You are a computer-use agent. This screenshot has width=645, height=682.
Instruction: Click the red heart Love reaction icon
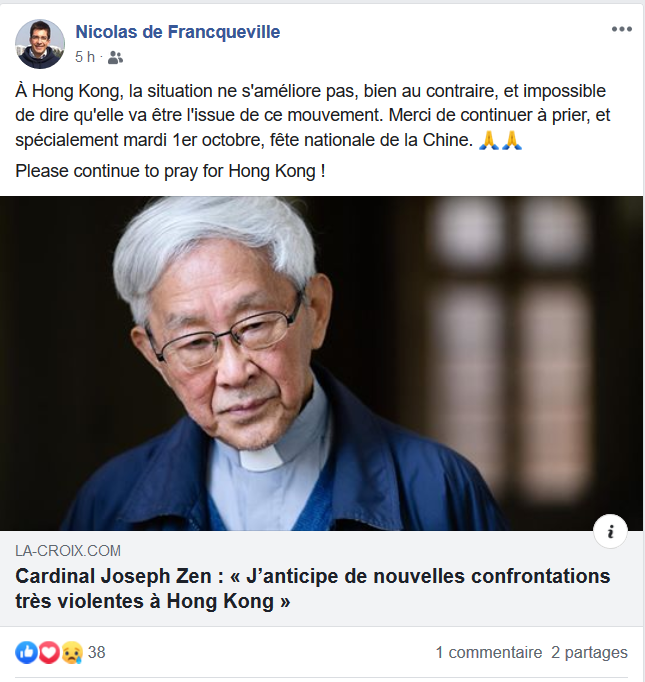(49, 652)
